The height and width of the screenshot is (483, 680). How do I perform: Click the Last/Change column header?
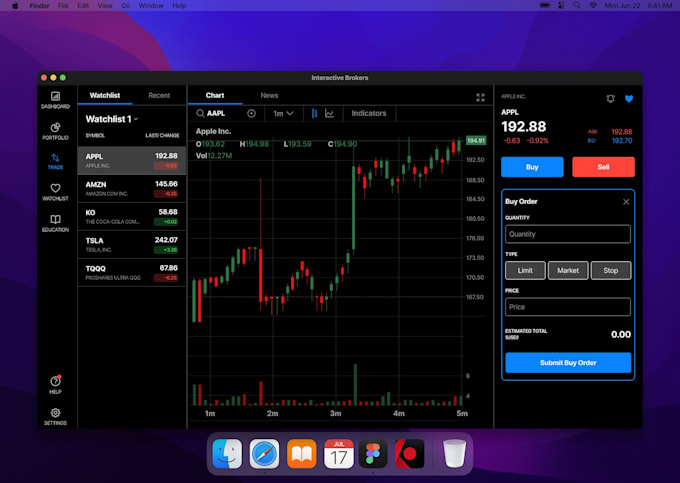[162, 135]
